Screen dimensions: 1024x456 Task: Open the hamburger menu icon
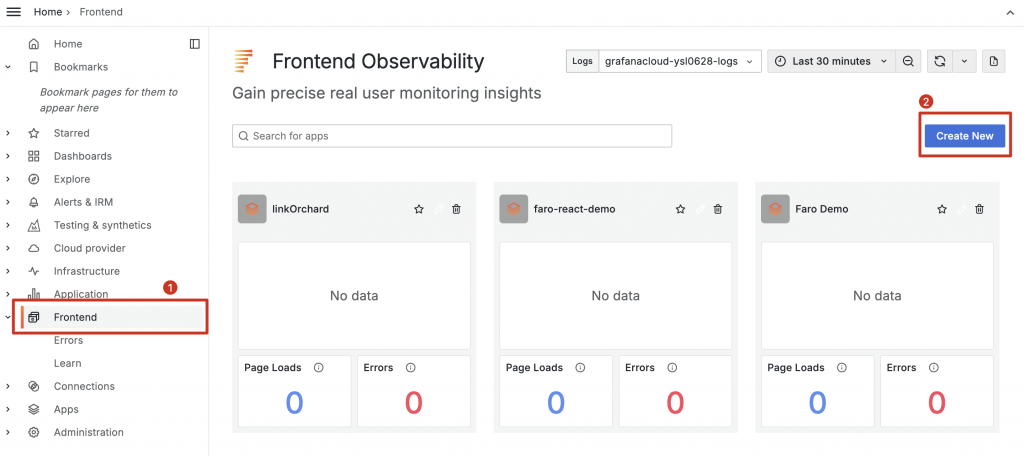tap(14, 11)
